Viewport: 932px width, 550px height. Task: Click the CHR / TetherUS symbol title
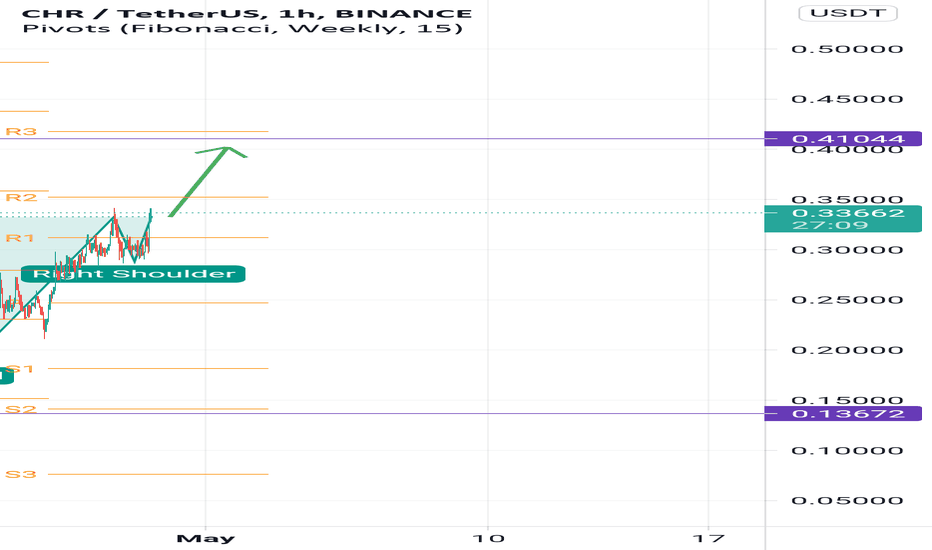140,13
